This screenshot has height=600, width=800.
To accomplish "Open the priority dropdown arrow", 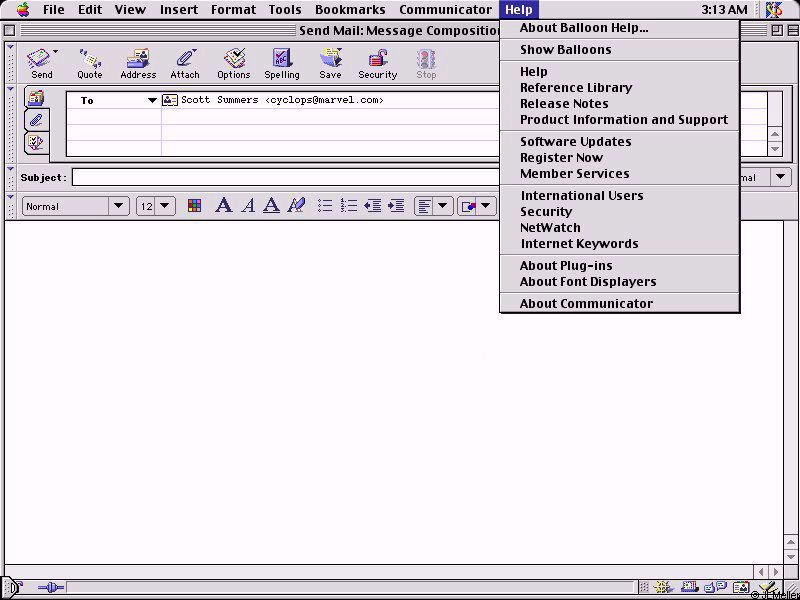I will [781, 178].
